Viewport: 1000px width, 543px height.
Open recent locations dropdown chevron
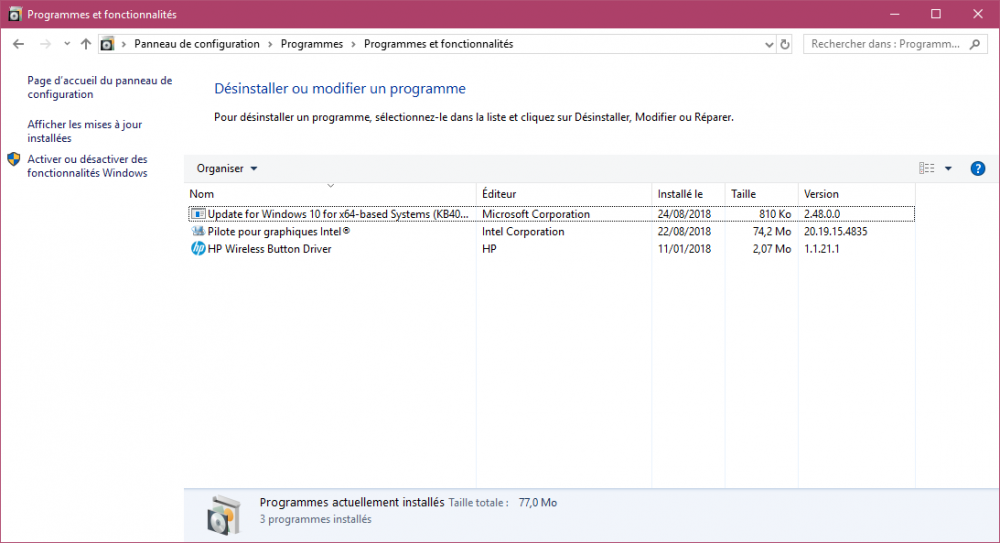(66, 44)
